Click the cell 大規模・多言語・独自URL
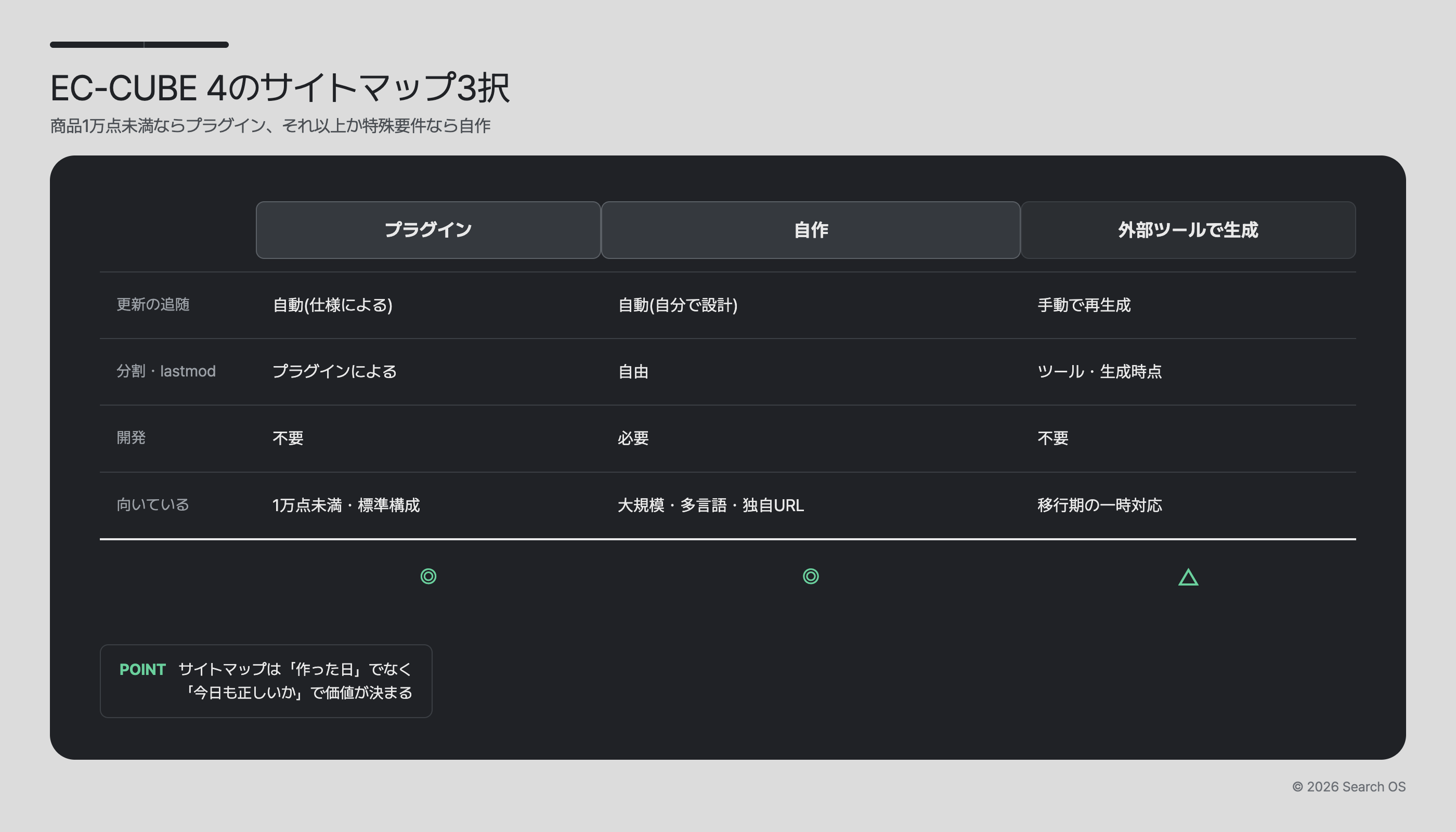 click(x=711, y=505)
